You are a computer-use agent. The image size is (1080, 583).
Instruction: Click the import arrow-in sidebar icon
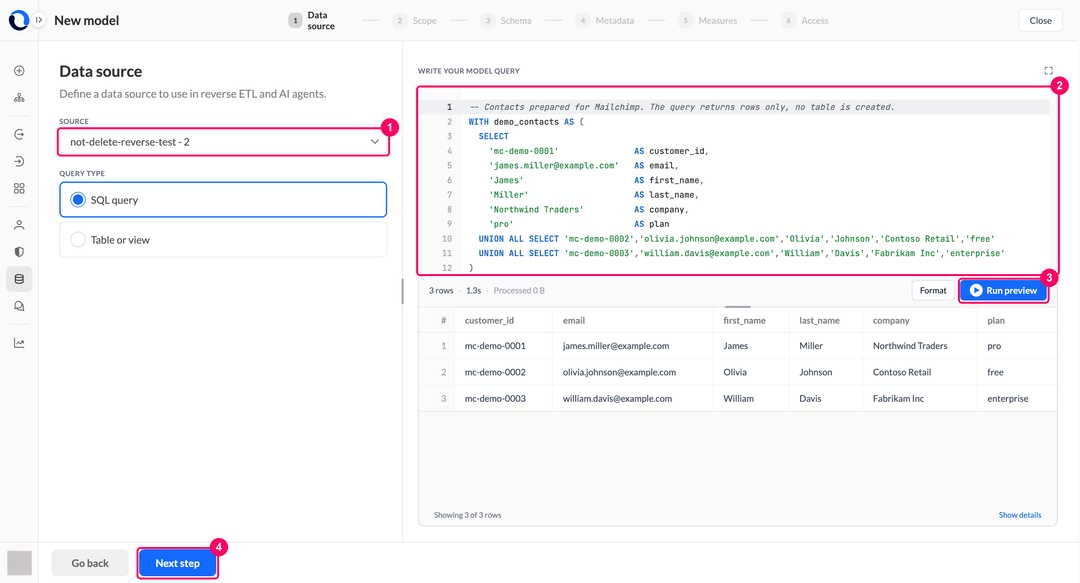click(19, 161)
